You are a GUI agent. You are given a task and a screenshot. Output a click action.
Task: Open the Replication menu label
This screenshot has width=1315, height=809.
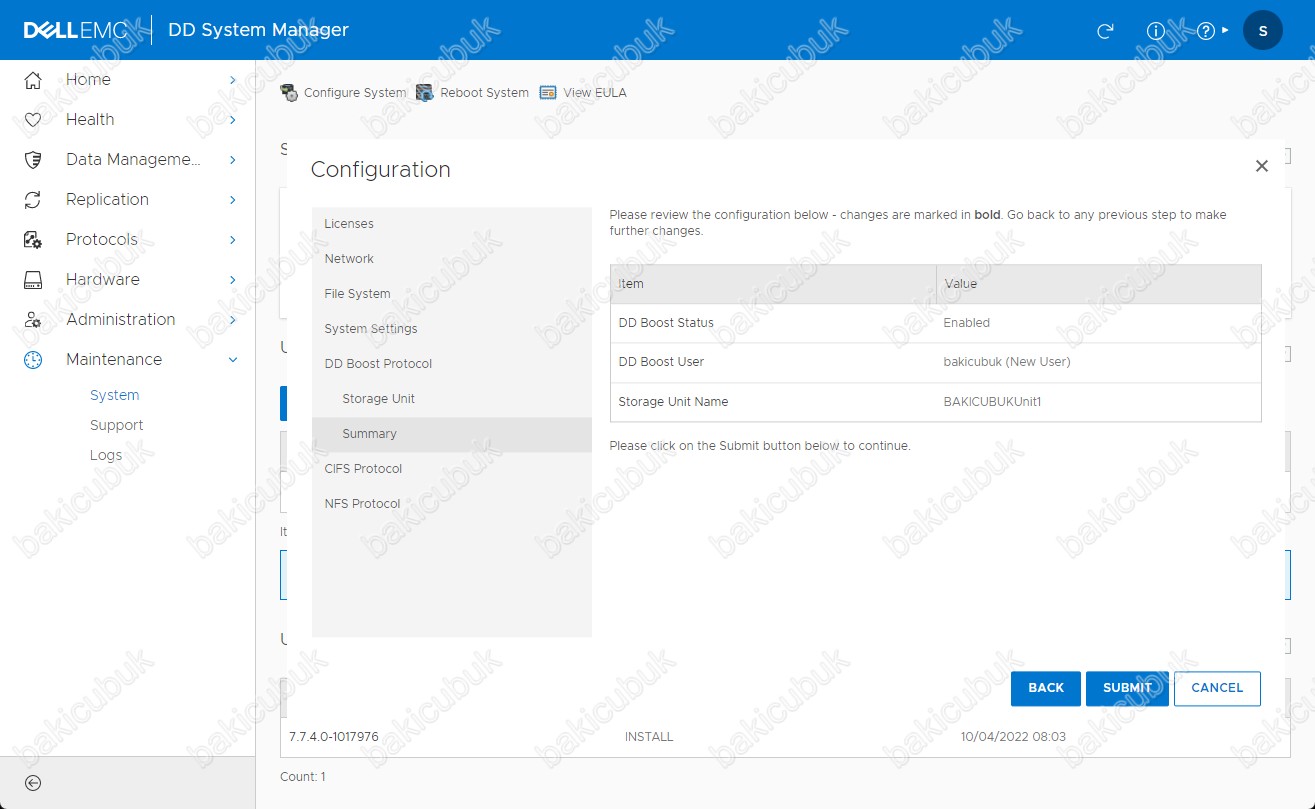tap(107, 199)
